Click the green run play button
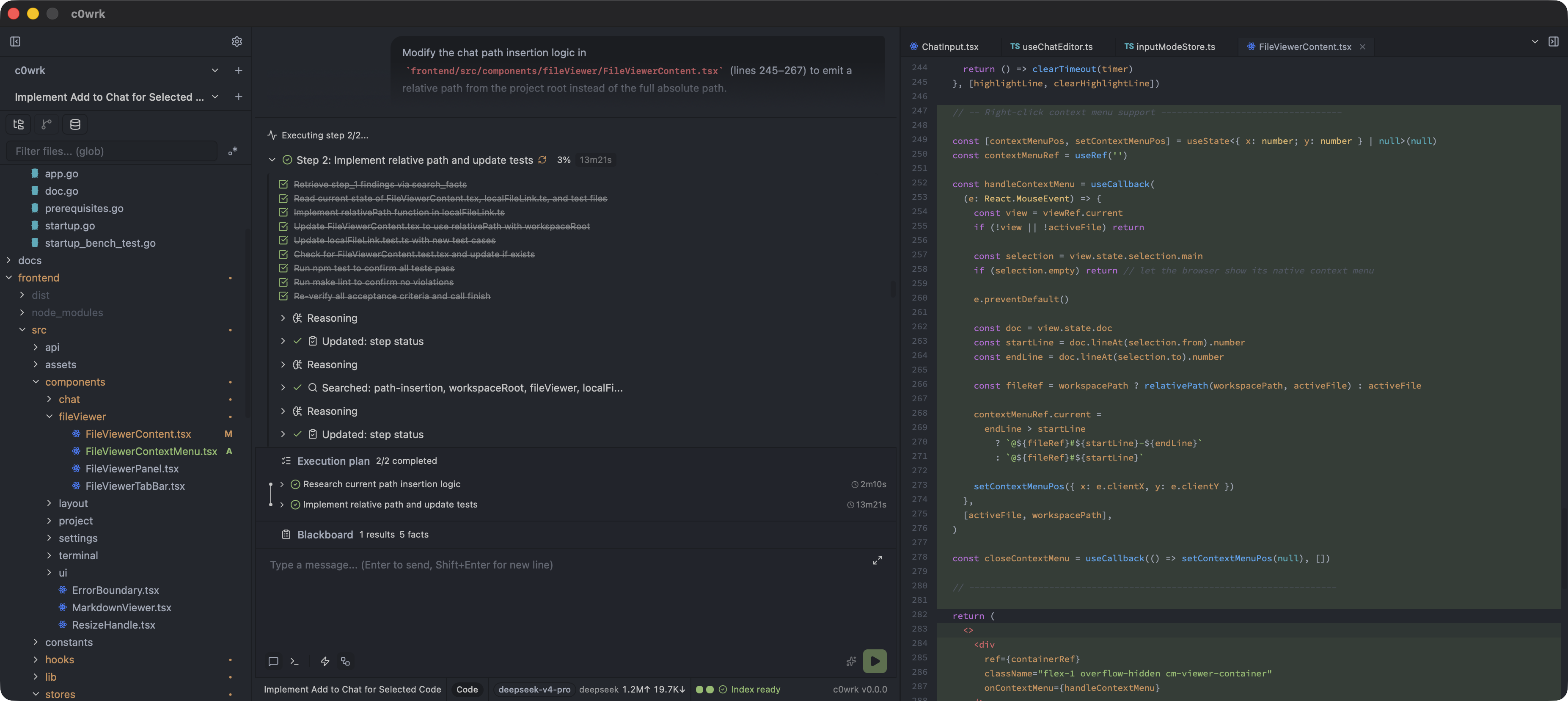The width and height of the screenshot is (1568, 701). click(x=874, y=661)
